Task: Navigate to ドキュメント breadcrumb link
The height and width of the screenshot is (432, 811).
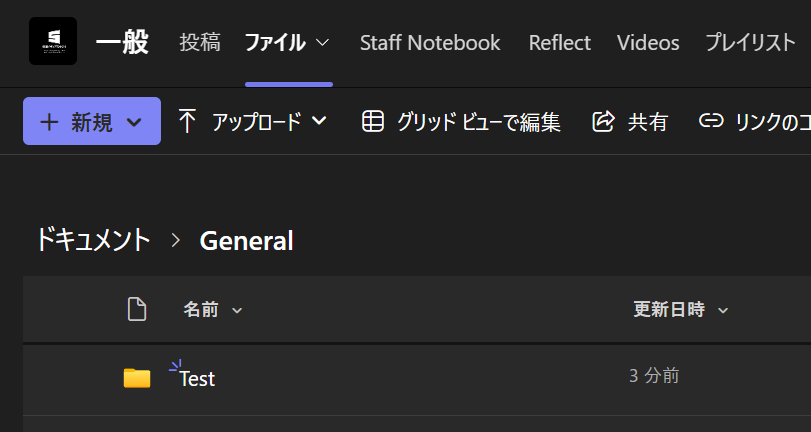Action: 93,240
